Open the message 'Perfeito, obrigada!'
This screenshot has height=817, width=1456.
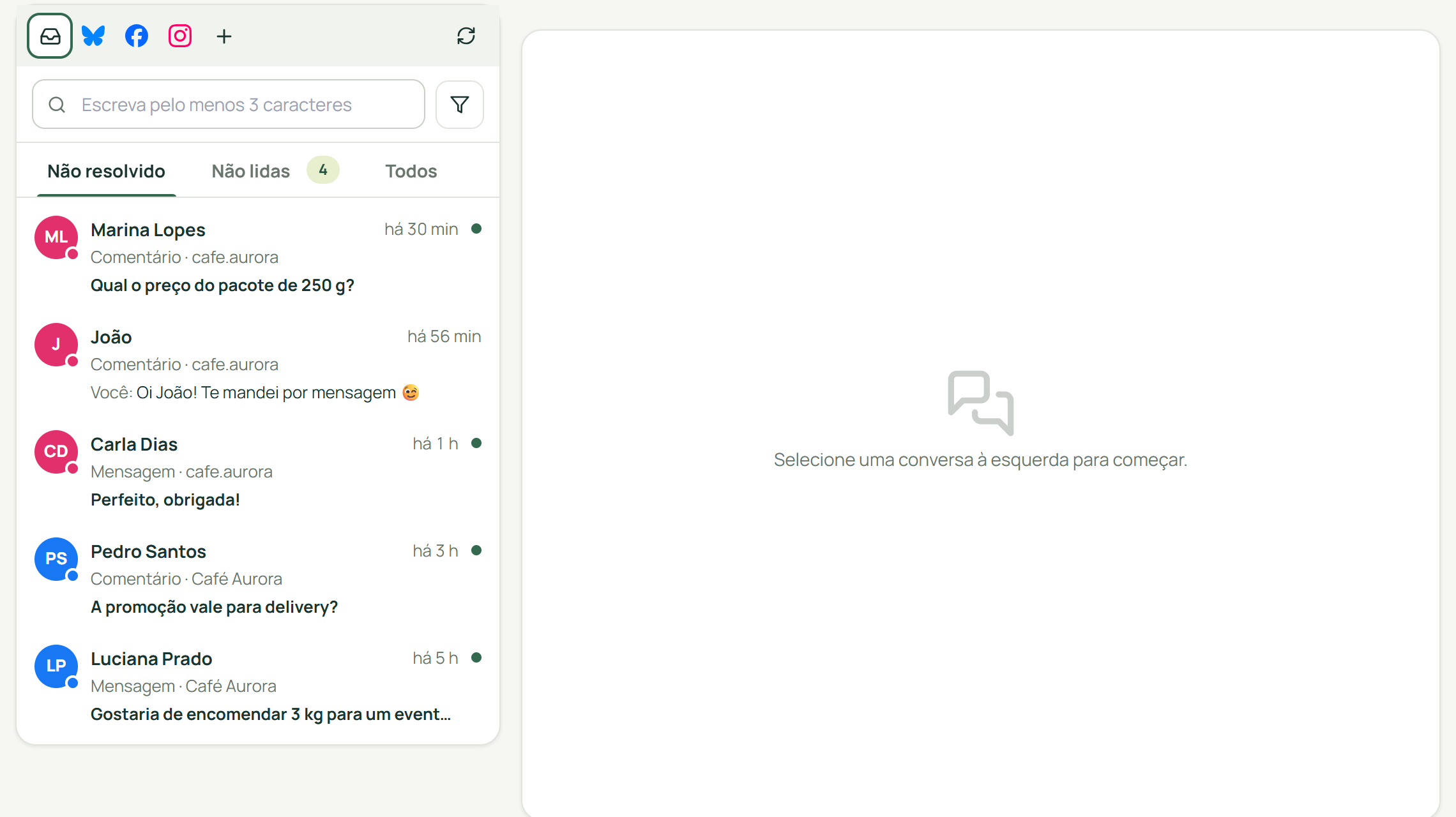[165, 500]
